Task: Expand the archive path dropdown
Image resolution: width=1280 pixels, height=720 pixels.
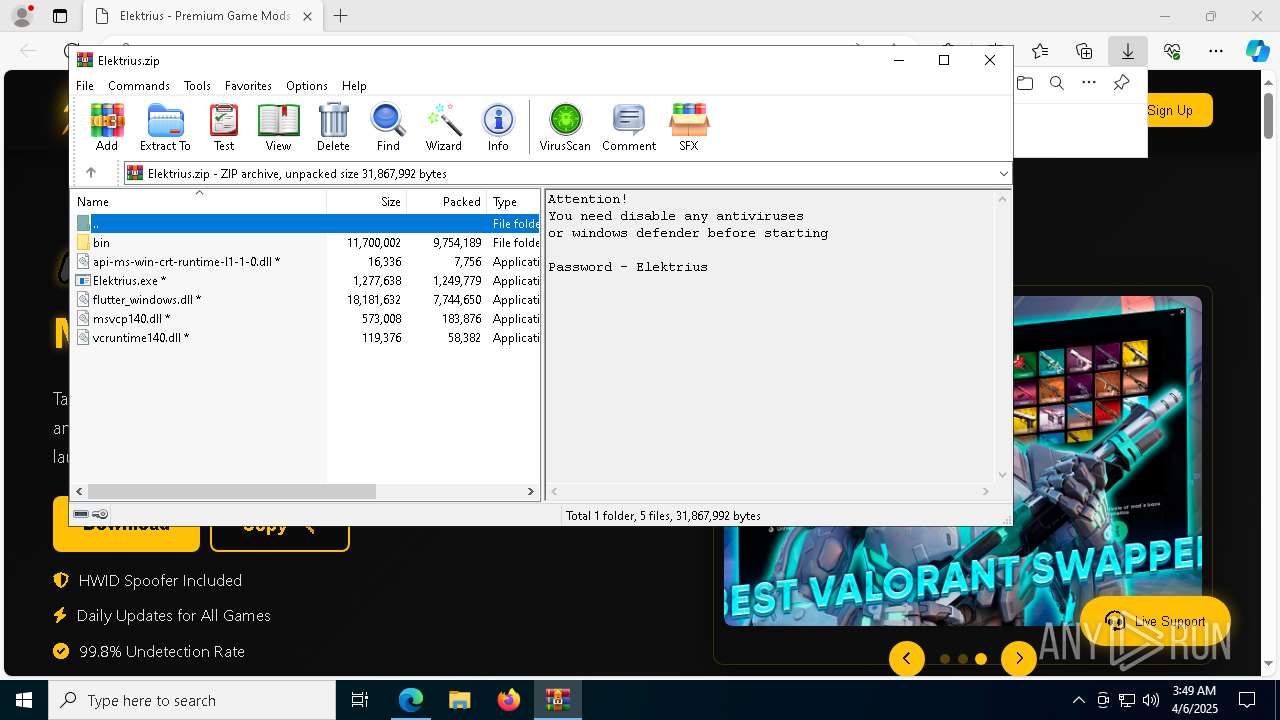Action: click(x=1003, y=174)
